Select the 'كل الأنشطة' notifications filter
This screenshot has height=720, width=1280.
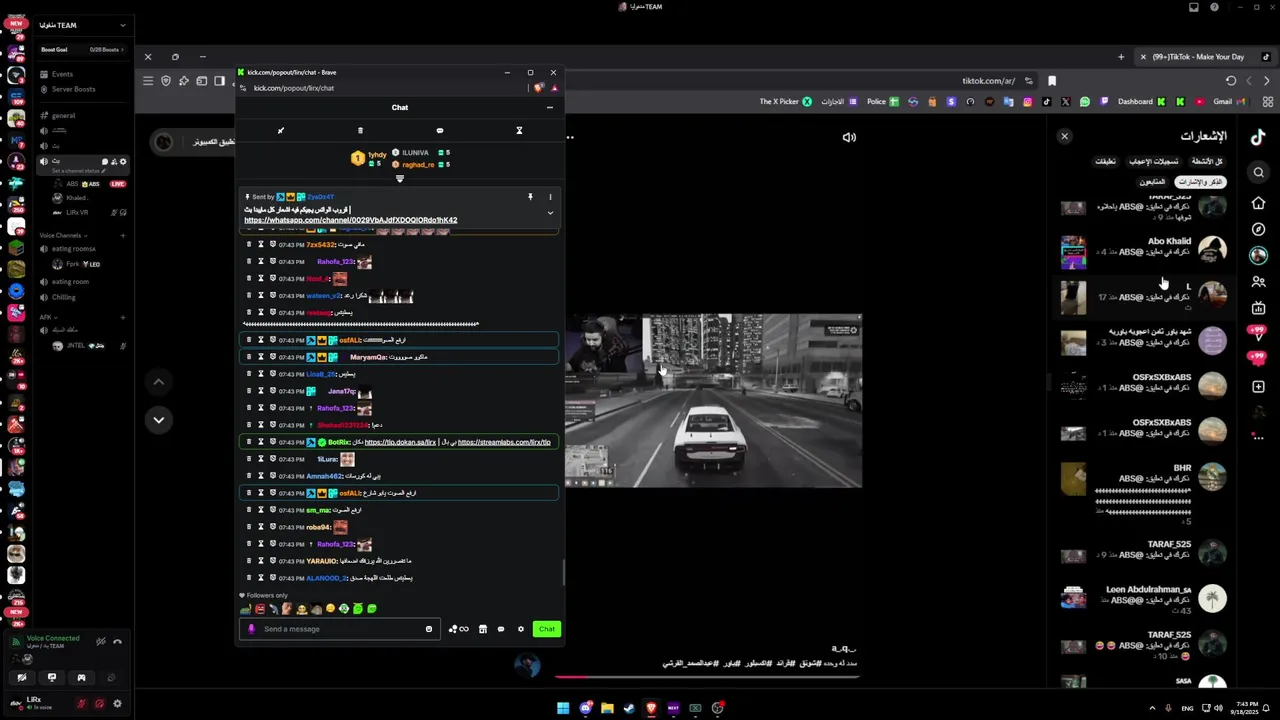[x=1207, y=161]
